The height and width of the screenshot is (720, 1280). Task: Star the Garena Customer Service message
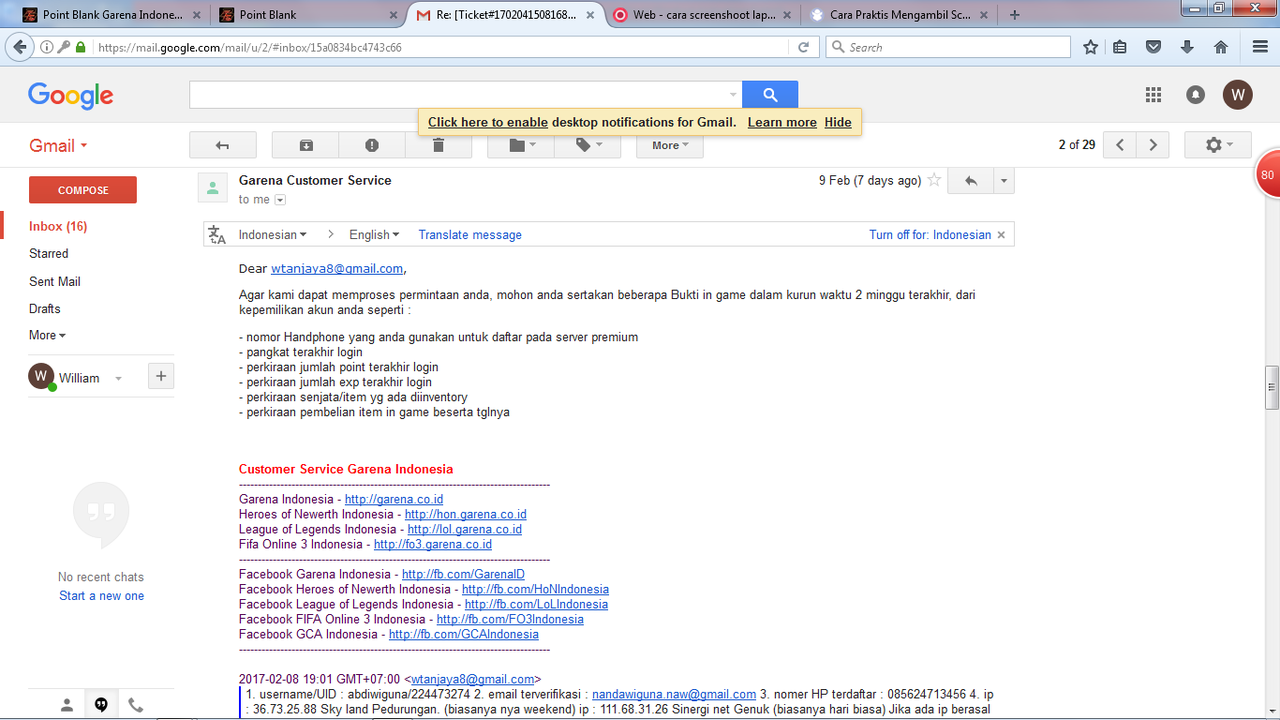coord(934,181)
